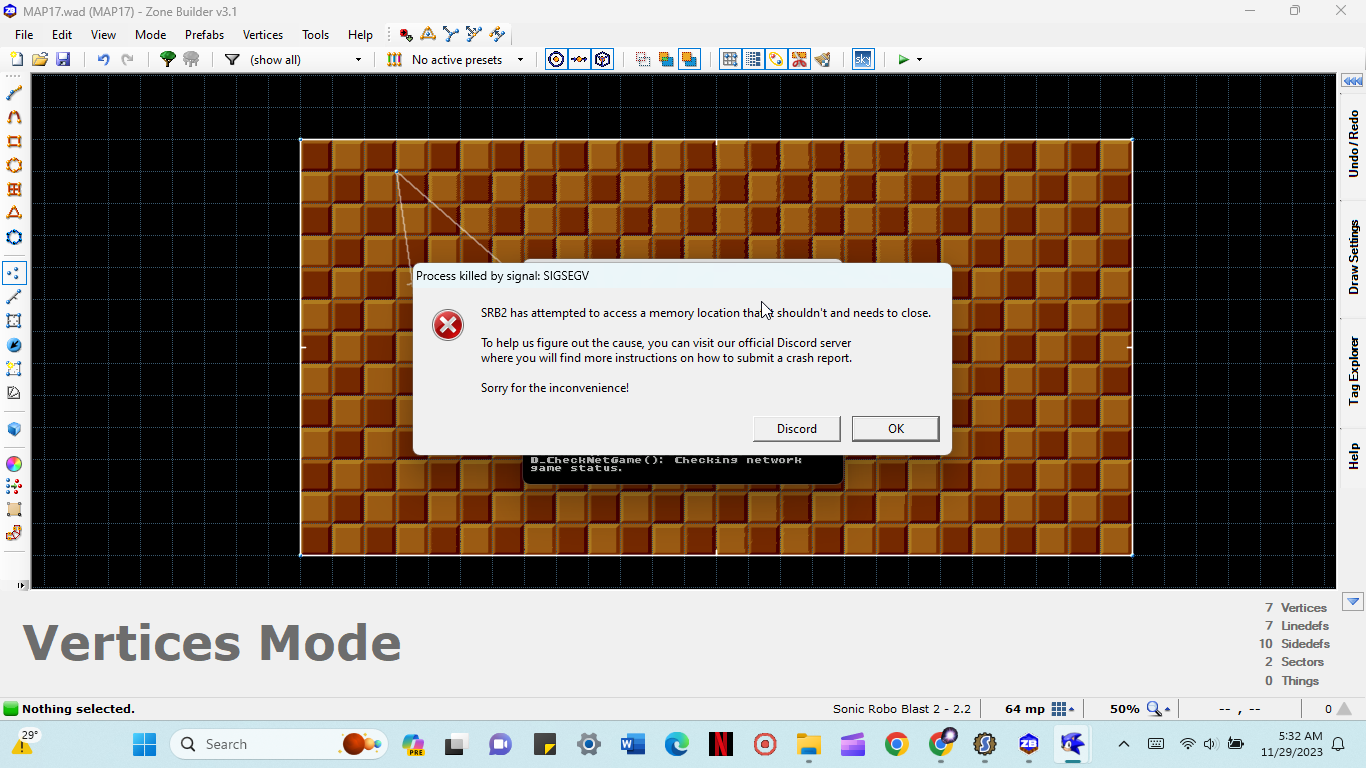Expand the docked side panels arrow
Screen dimensions: 1366x768
pos(1353,81)
